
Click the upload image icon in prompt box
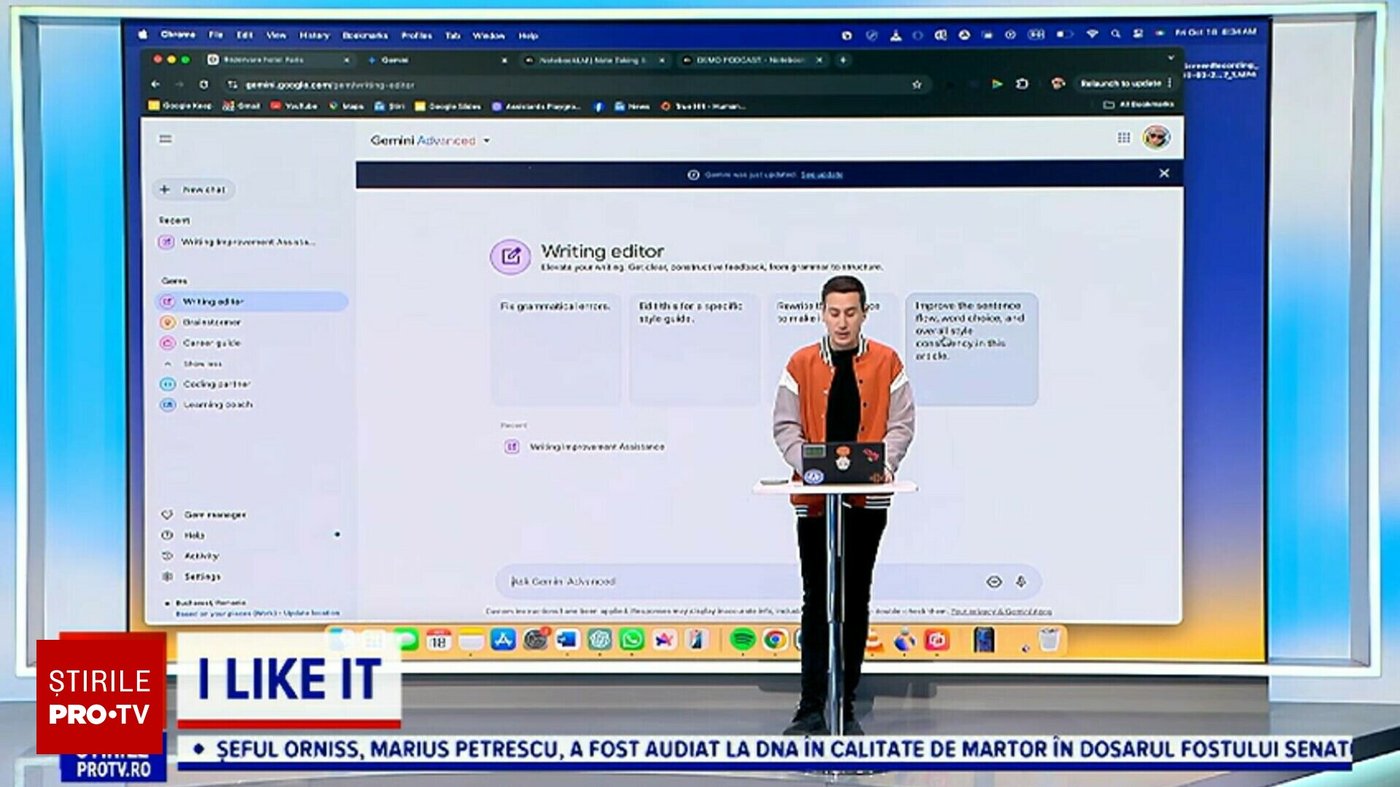coord(994,581)
